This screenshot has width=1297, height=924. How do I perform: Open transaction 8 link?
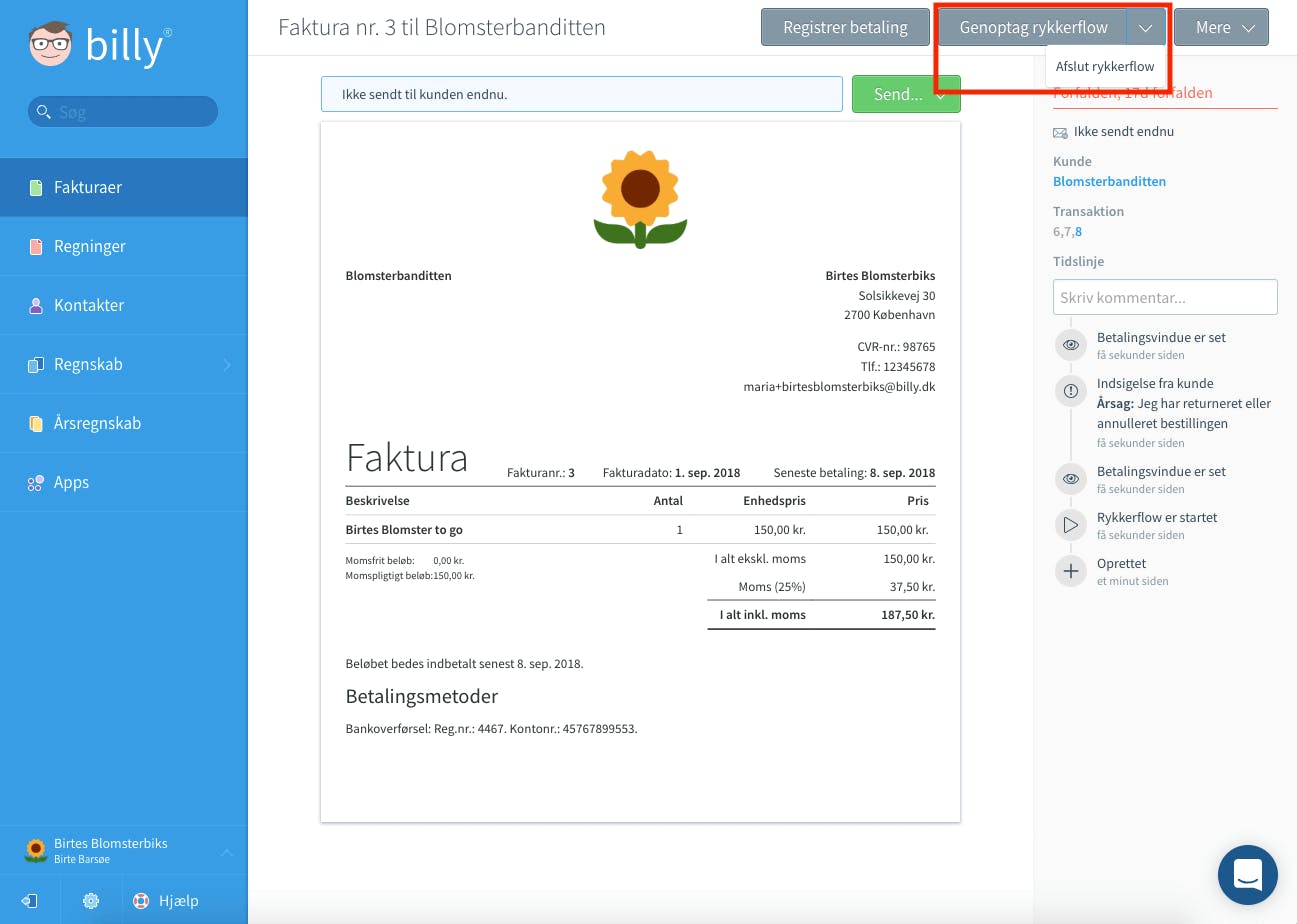(1078, 232)
